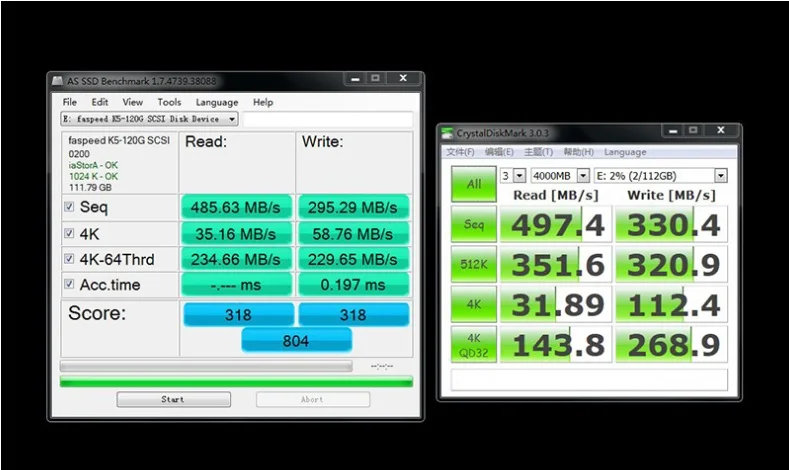Click the Abort button in AS SSD Benchmark

point(313,399)
